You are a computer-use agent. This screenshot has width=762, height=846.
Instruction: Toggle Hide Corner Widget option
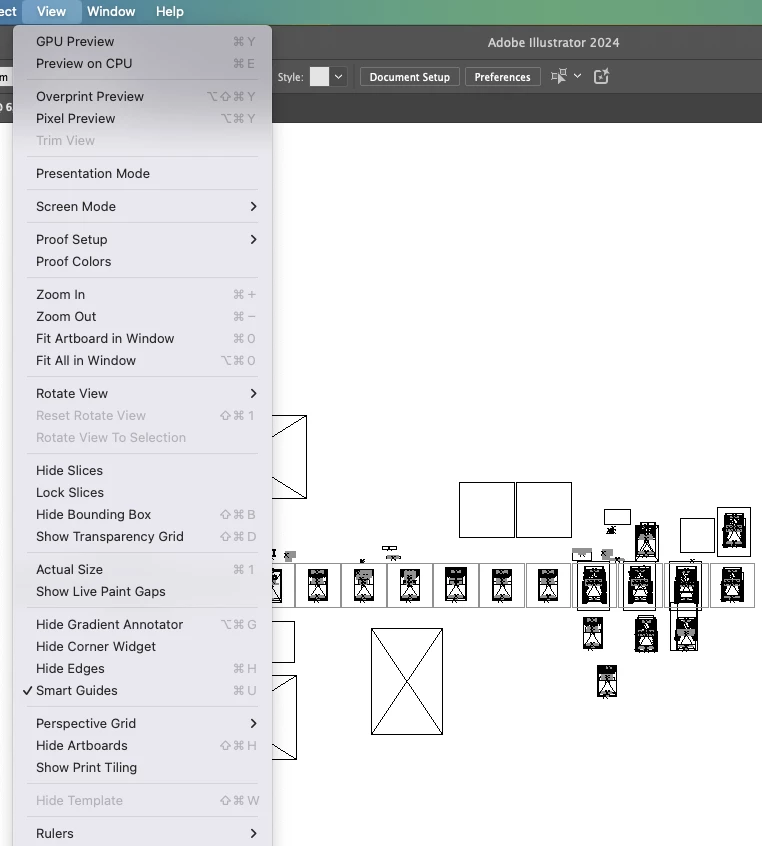(142, 647)
